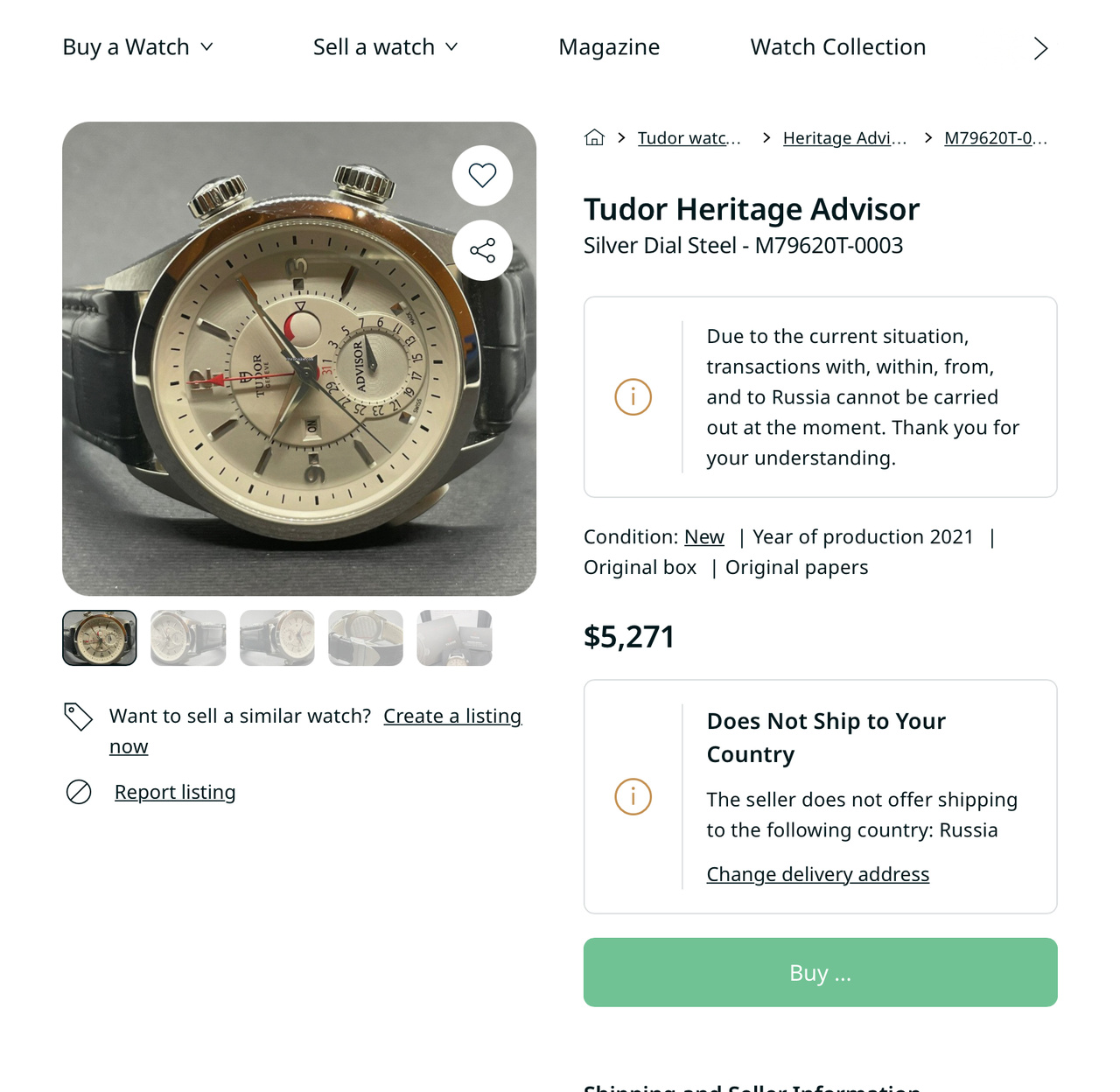
Task: Expand the Buy a Watch dropdown
Action: (137, 47)
